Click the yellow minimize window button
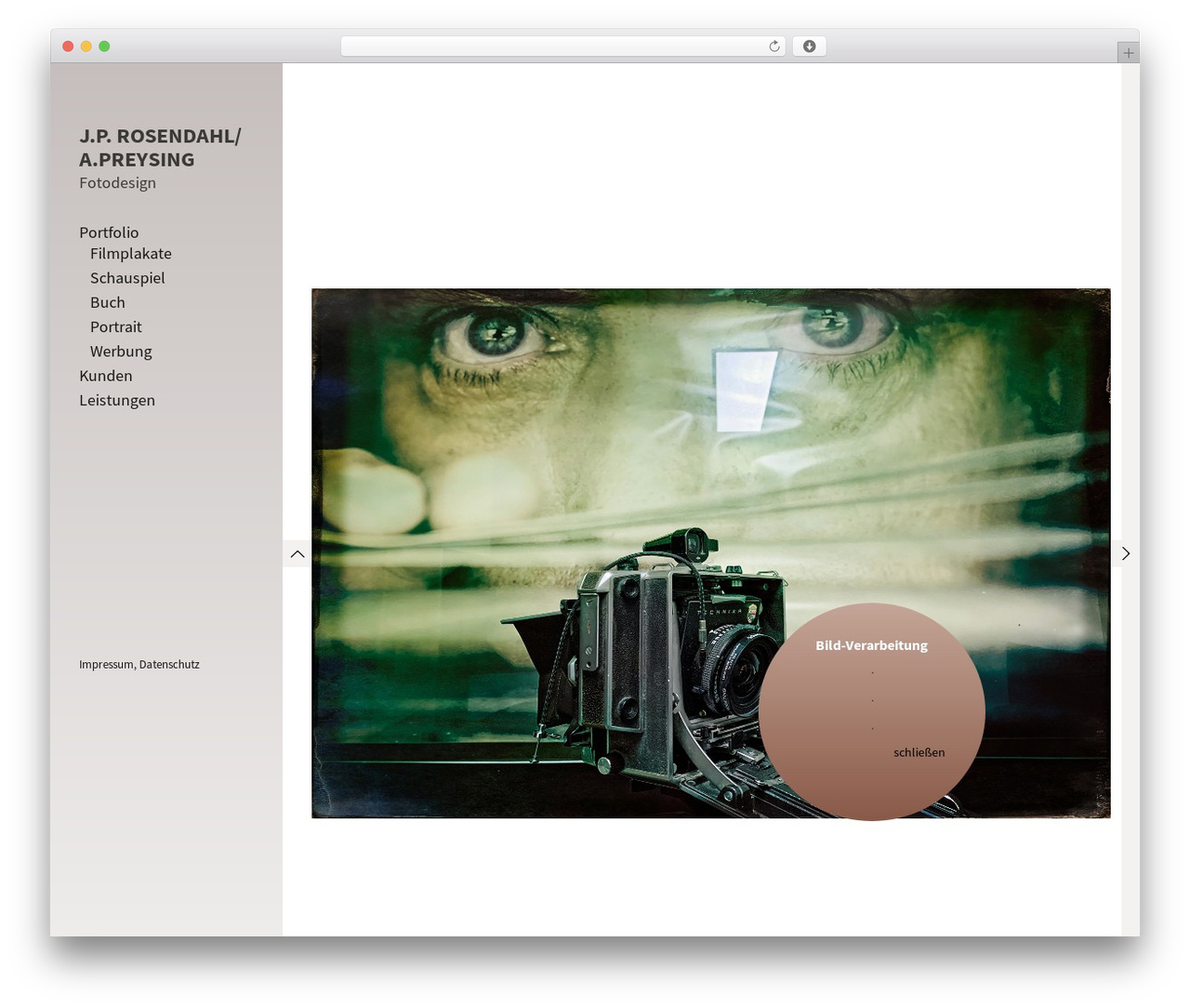This screenshot has width=1190, height=1008. click(86, 46)
